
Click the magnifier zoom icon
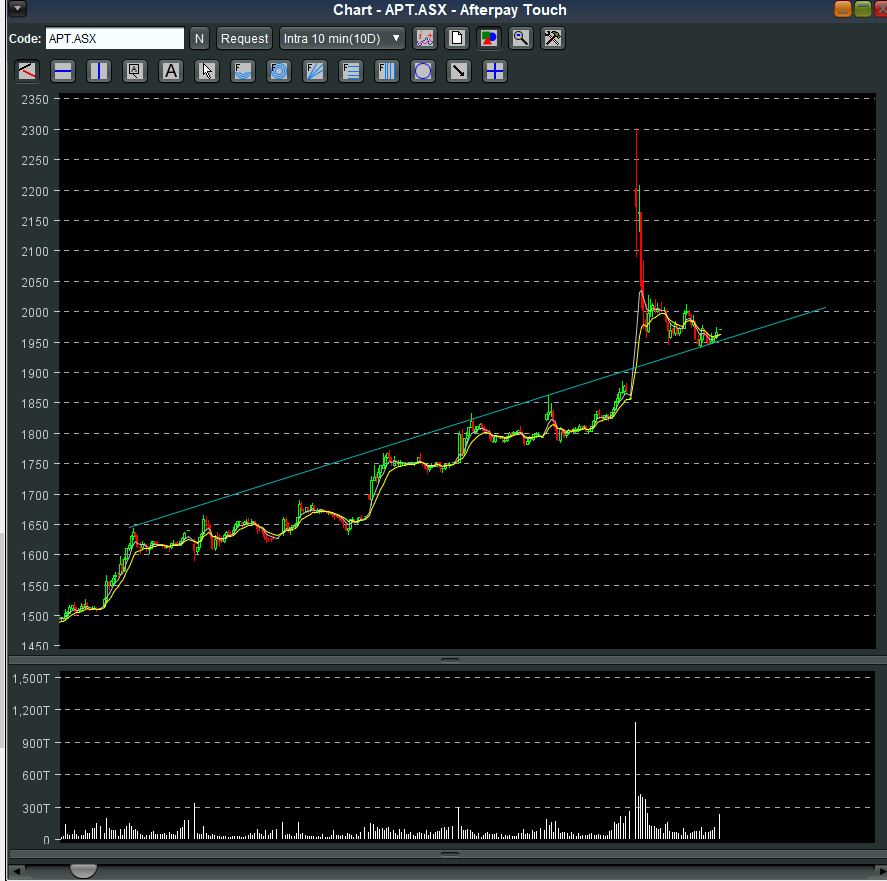click(x=520, y=38)
